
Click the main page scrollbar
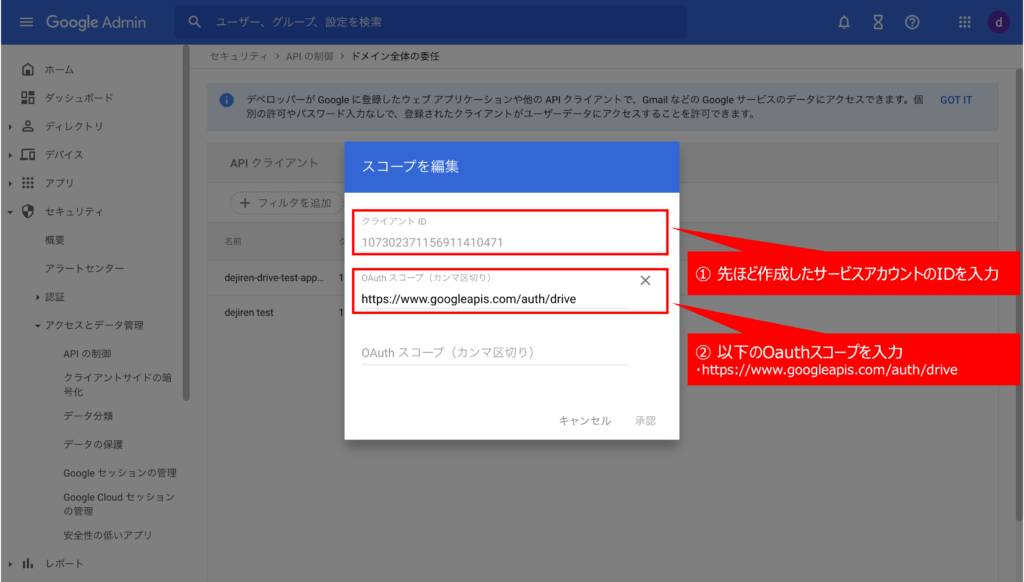click(1019, 294)
